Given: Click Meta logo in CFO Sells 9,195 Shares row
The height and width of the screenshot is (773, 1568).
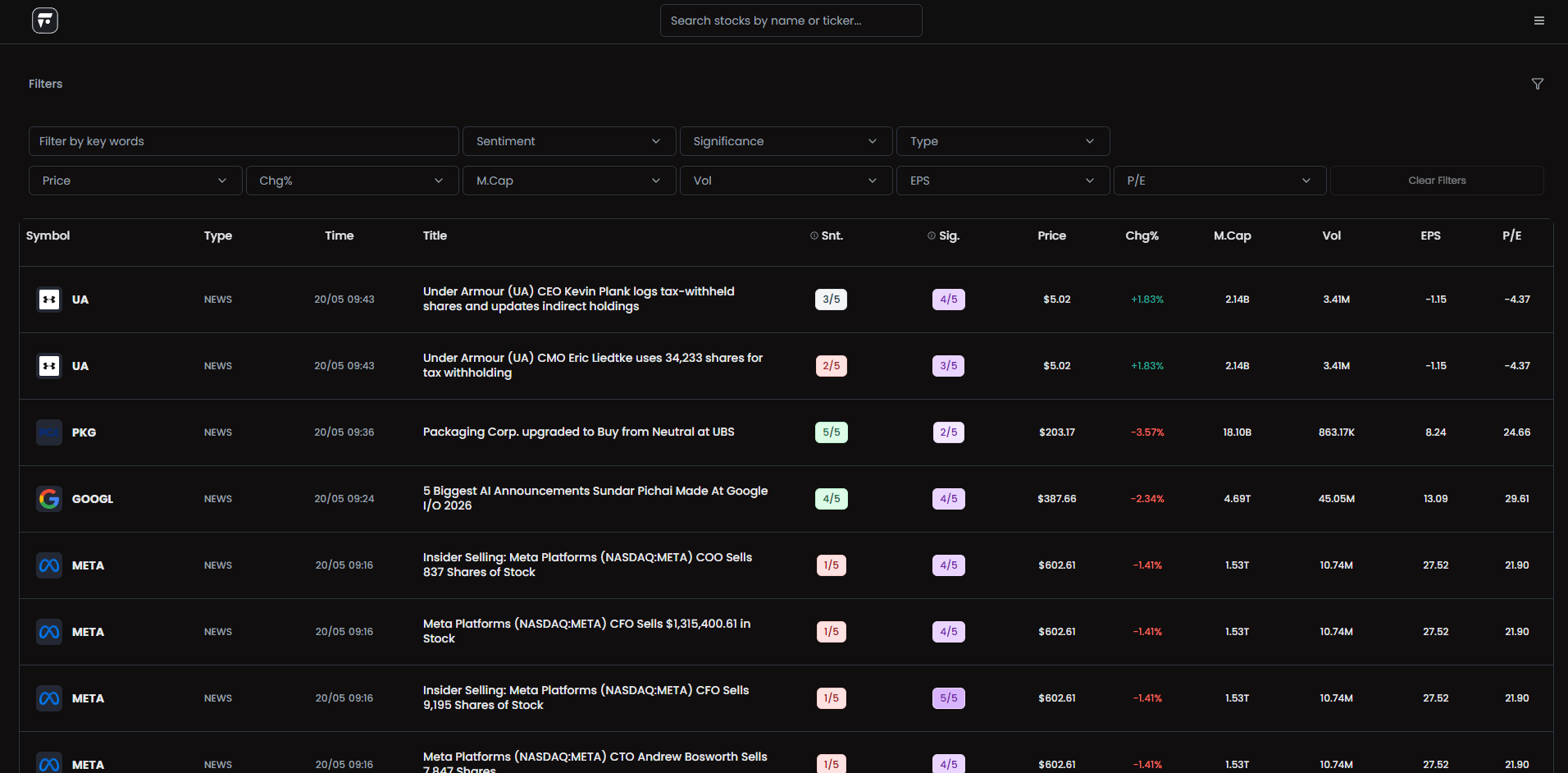Looking at the screenshot, I should 49,698.
